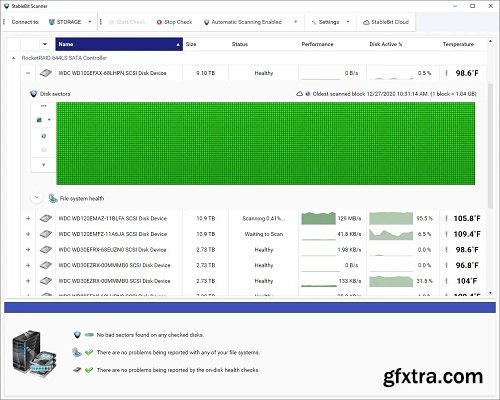Click the WD120EMAZ-11BLFA disk drive icon
The width and height of the screenshot is (500, 400).
[x=46, y=219]
